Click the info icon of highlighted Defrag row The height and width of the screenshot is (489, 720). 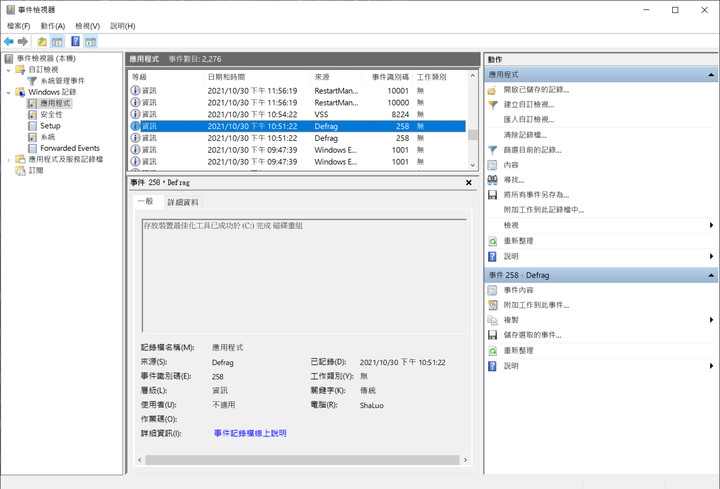click(135, 126)
